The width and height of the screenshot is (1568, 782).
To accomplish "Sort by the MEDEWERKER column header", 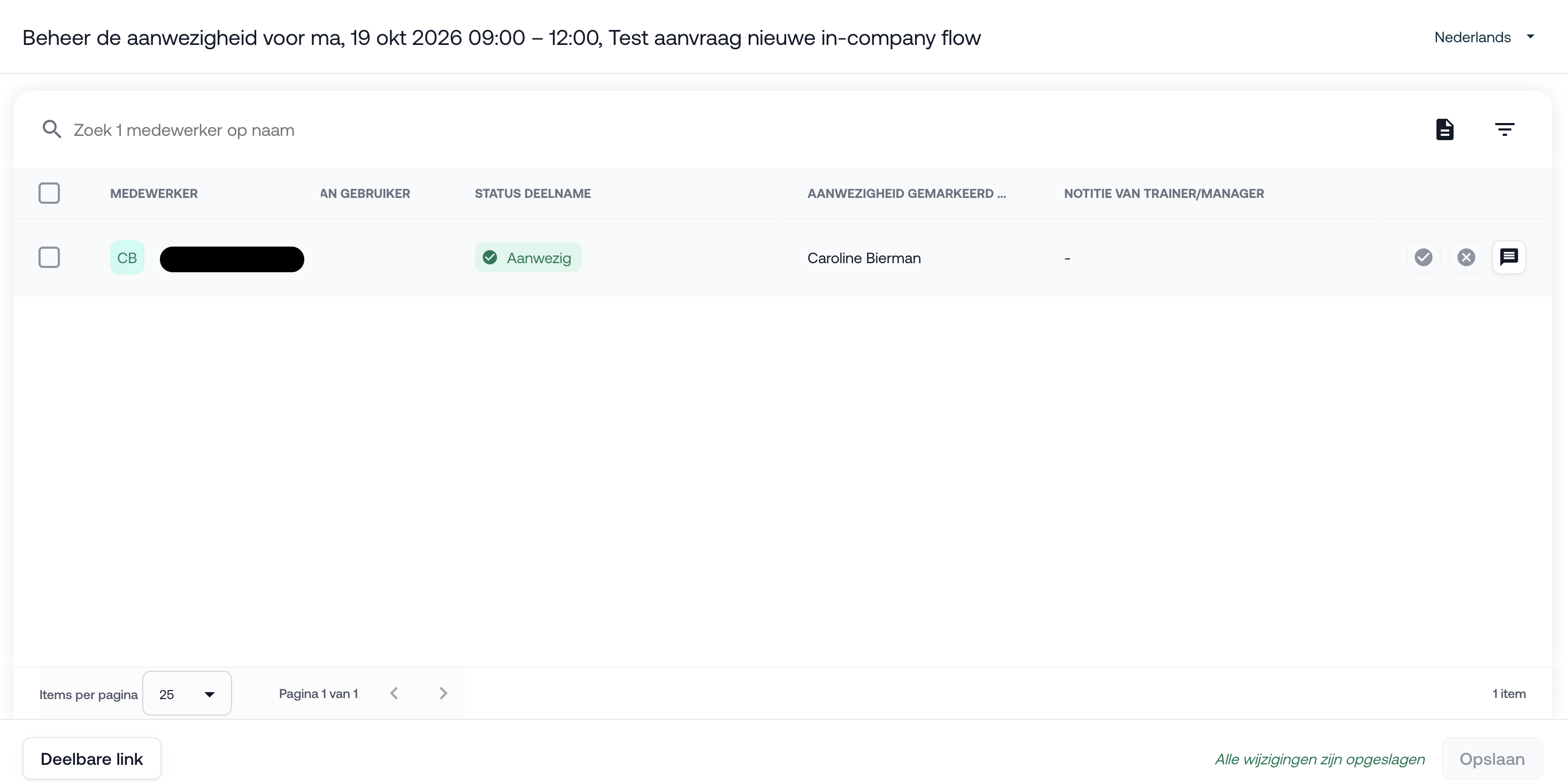I will click(153, 193).
